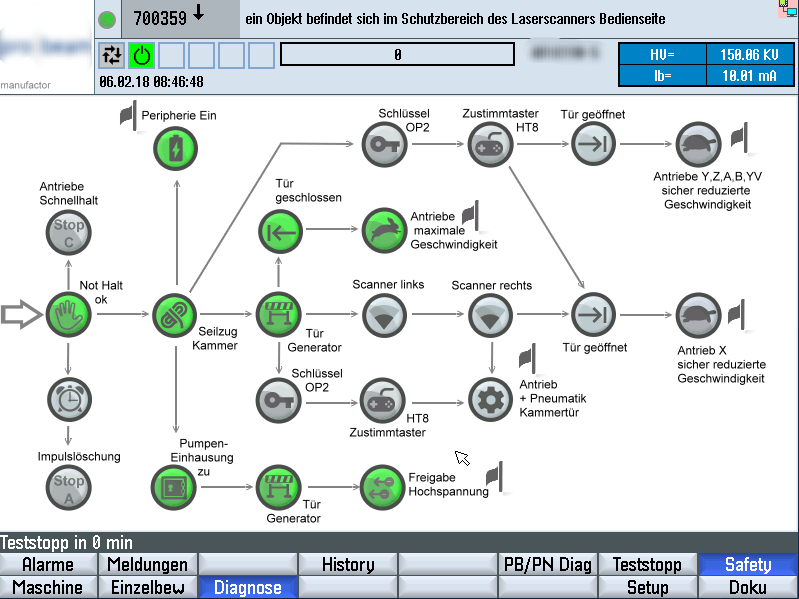Screen dimensions: 799x599
Task: Switch to the Diagnose tab
Action: point(248,588)
